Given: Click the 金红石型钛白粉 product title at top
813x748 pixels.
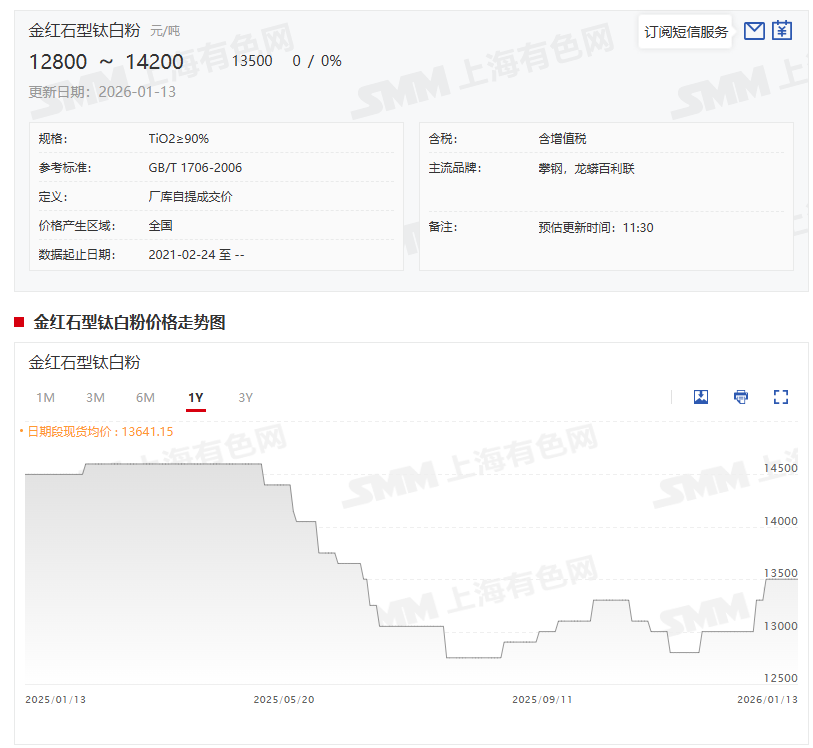Looking at the screenshot, I should pos(86,31).
